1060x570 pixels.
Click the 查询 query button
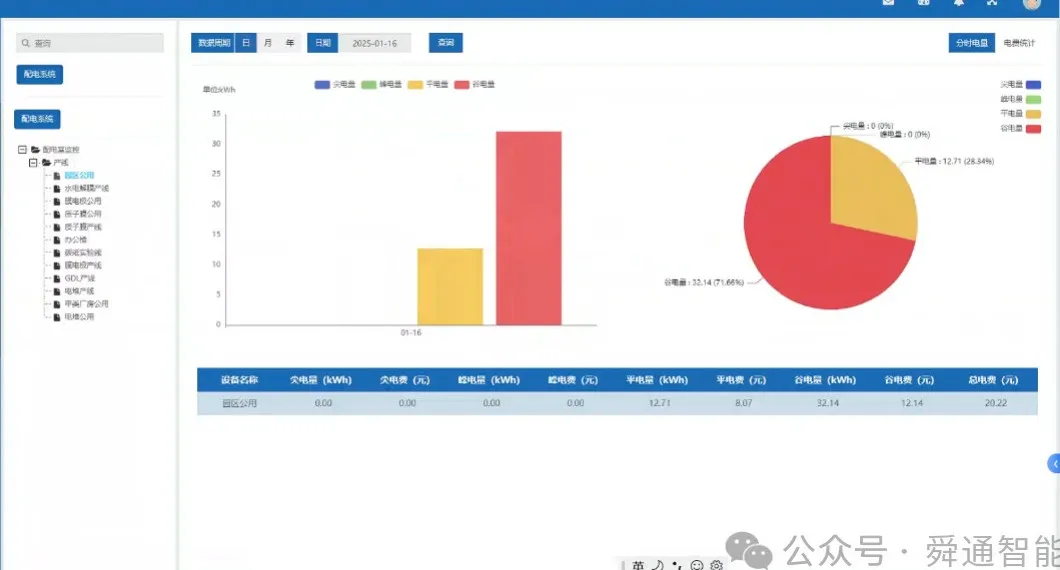coord(445,43)
